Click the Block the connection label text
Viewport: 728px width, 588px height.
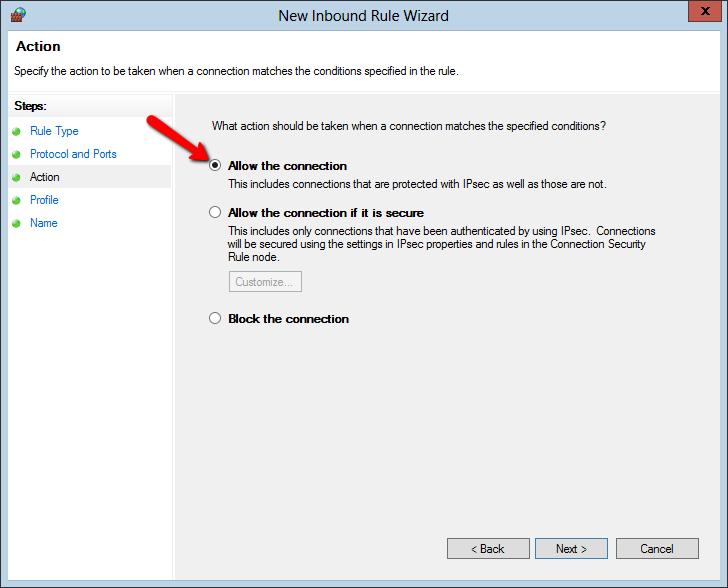288,319
